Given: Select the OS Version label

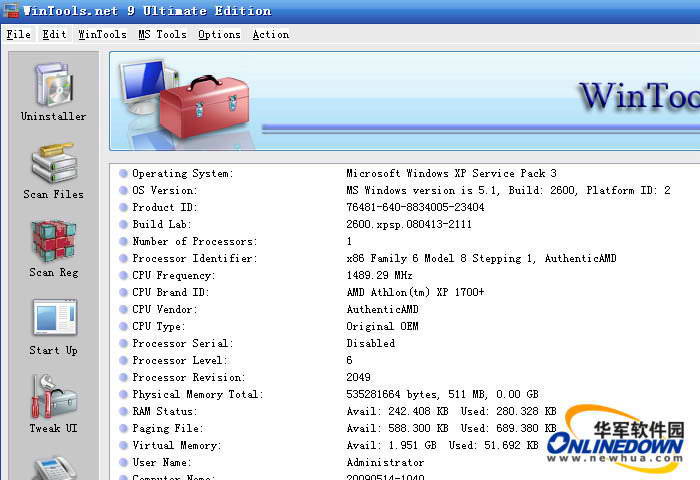Looking at the screenshot, I should coord(164,190).
